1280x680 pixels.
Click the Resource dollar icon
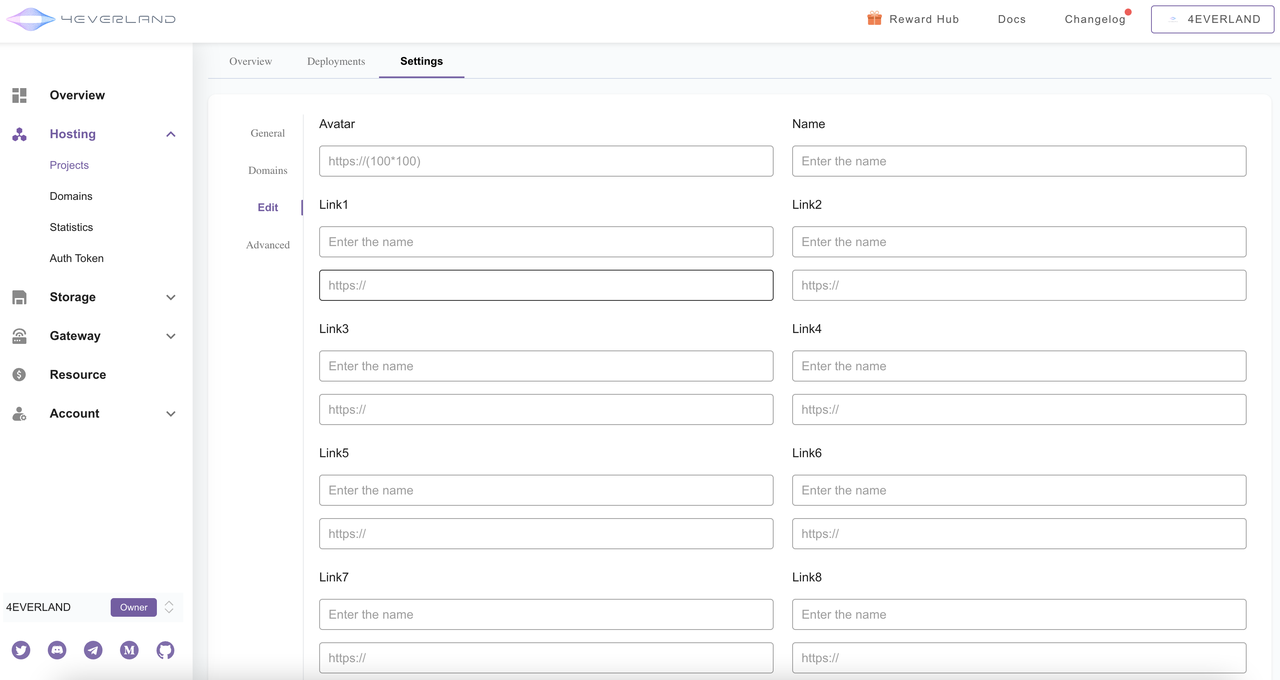[19, 375]
